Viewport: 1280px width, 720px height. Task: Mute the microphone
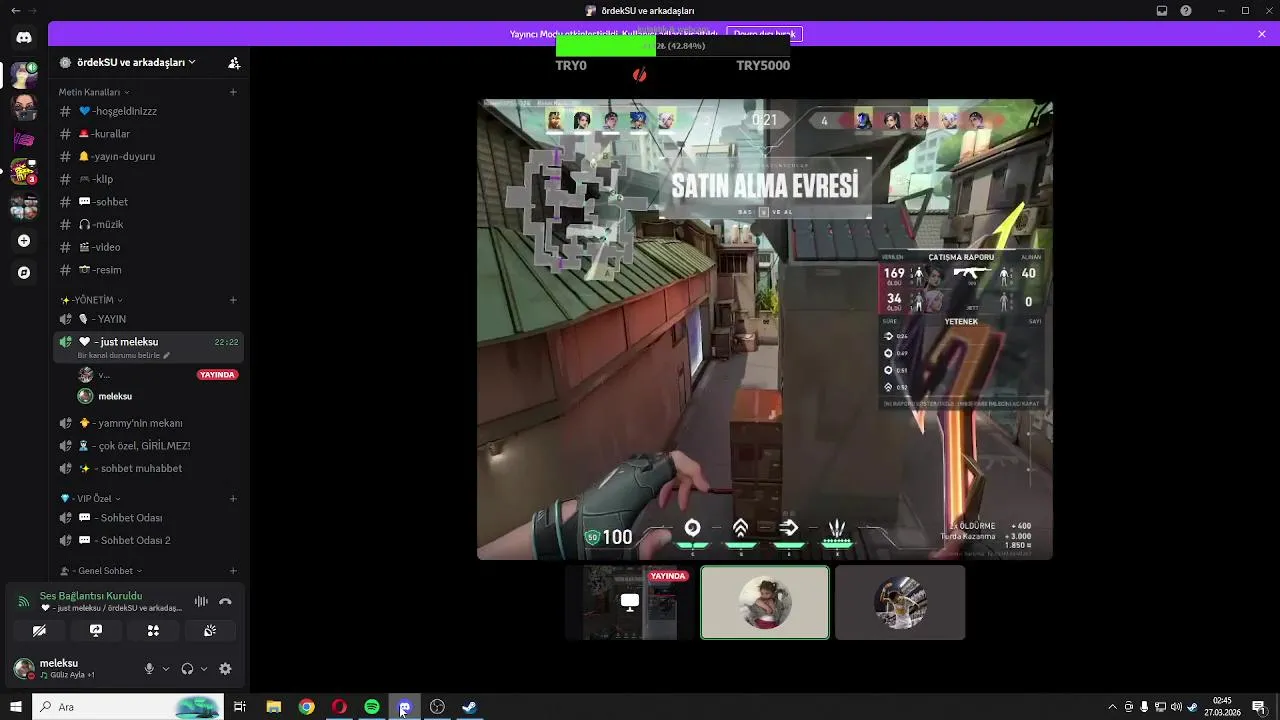pos(149,669)
